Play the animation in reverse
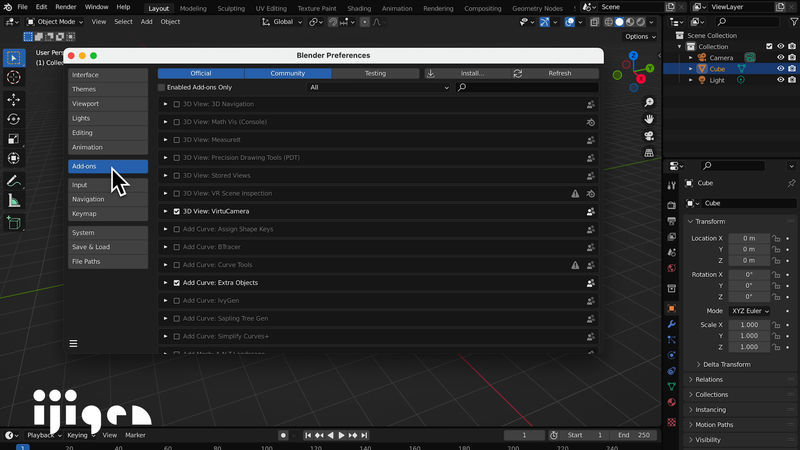Viewport: 800px width, 450px height. pos(331,435)
